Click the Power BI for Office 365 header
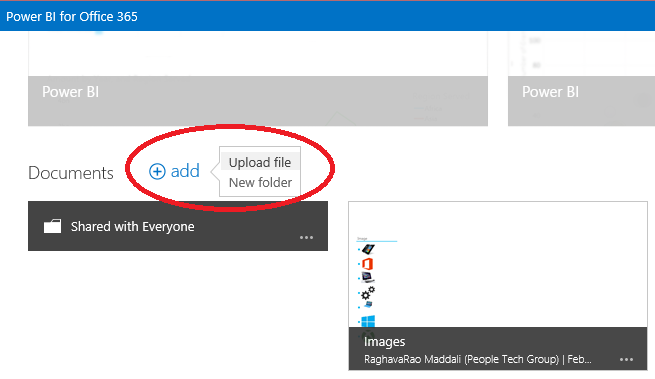This screenshot has width=655, height=379. (72, 16)
